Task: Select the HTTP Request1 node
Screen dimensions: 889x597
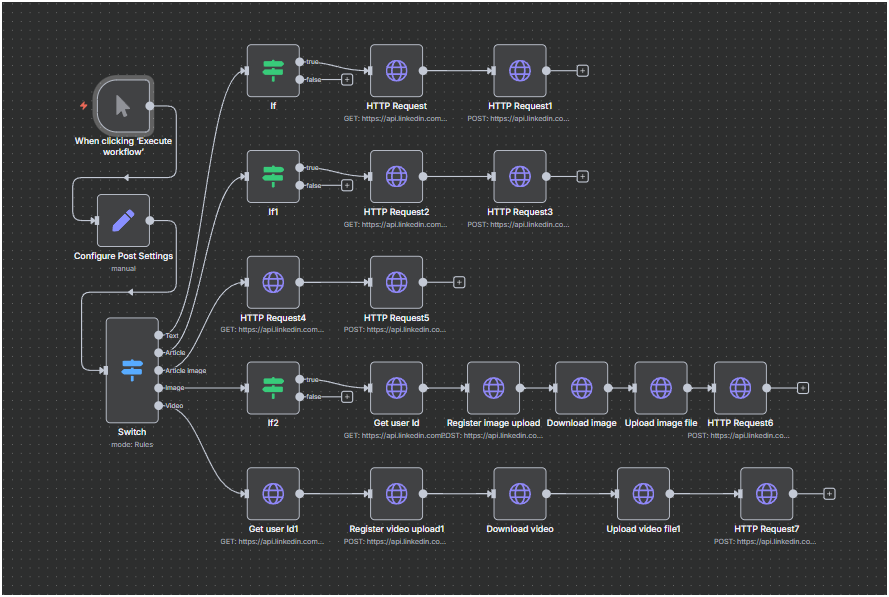Action: click(x=520, y=71)
